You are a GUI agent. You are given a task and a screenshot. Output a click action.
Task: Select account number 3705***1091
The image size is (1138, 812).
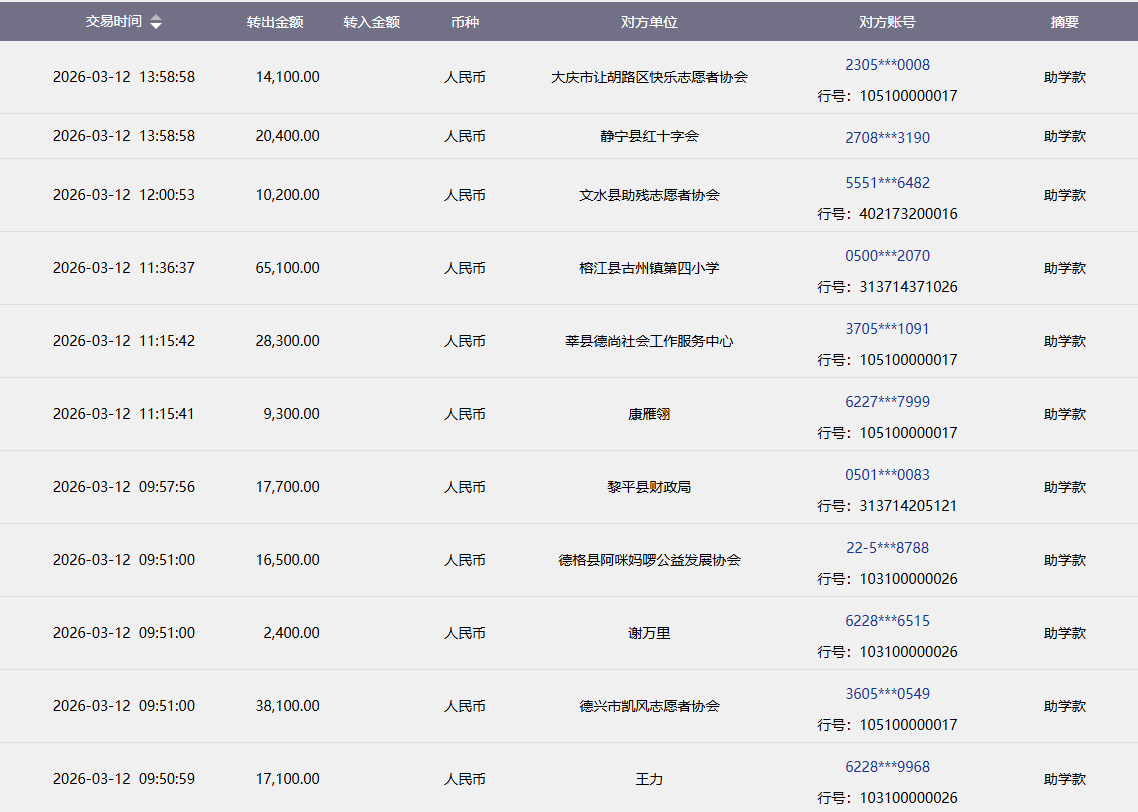point(887,329)
